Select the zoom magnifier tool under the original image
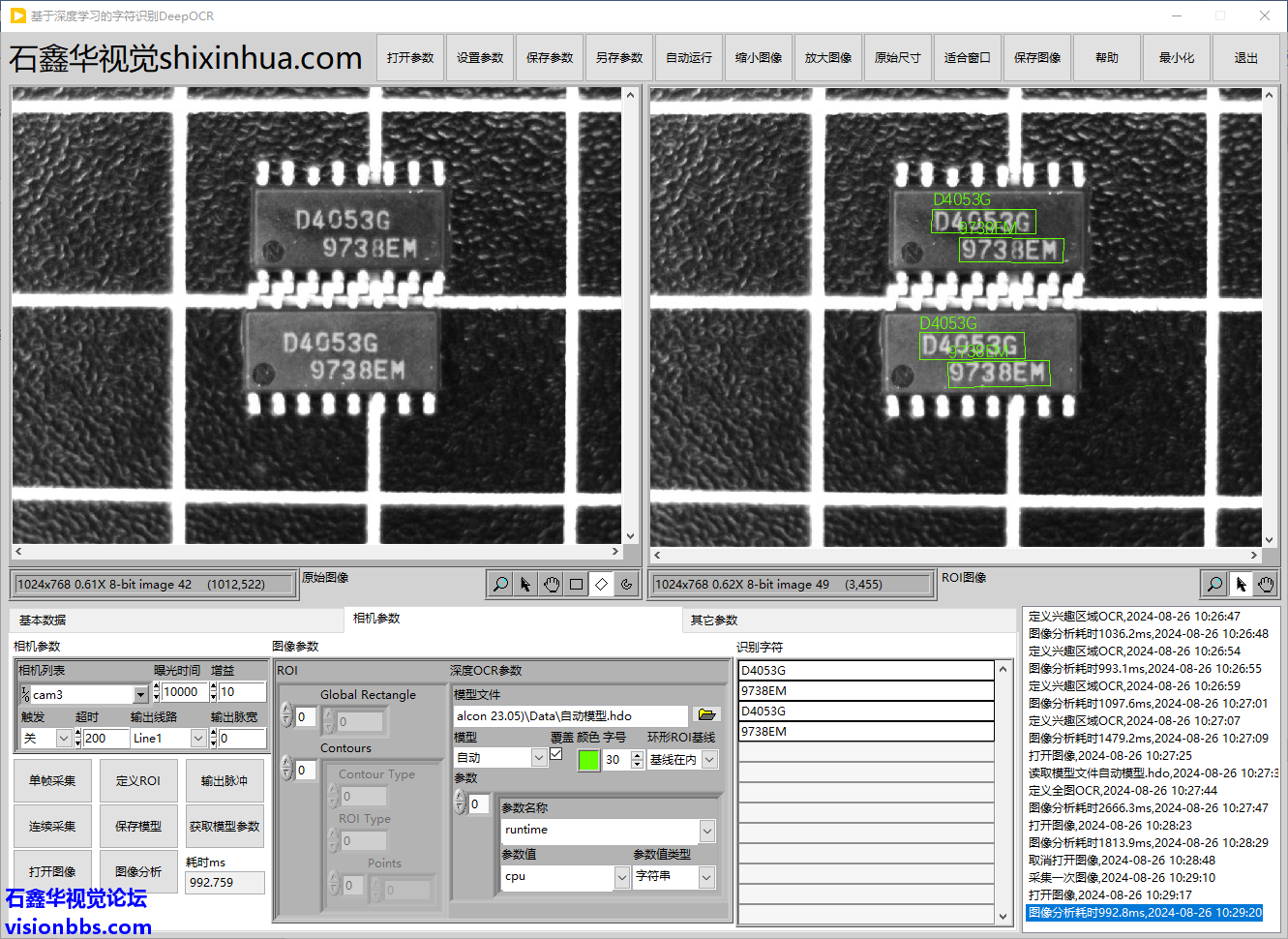The image size is (1288, 939). click(x=500, y=584)
